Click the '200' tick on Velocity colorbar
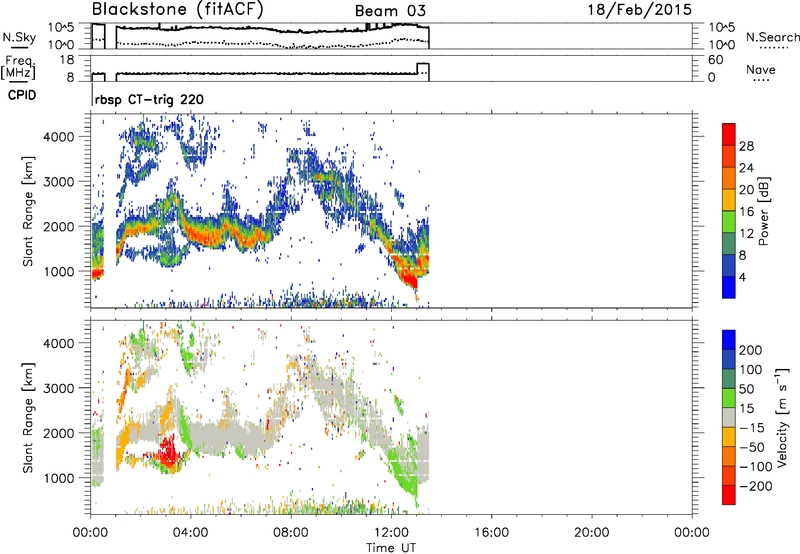This screenshot has width=800, height=554. (751, 350)
